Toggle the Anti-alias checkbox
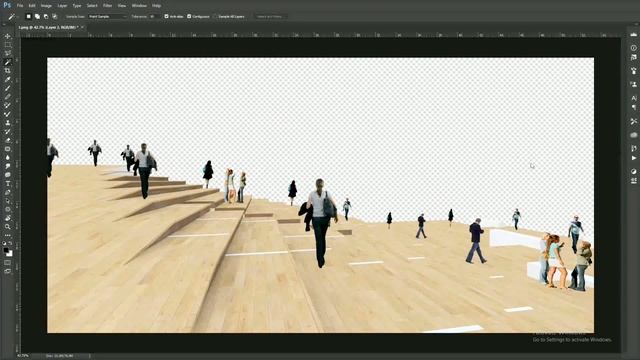 pyautogui.click(x=166, y=17)
